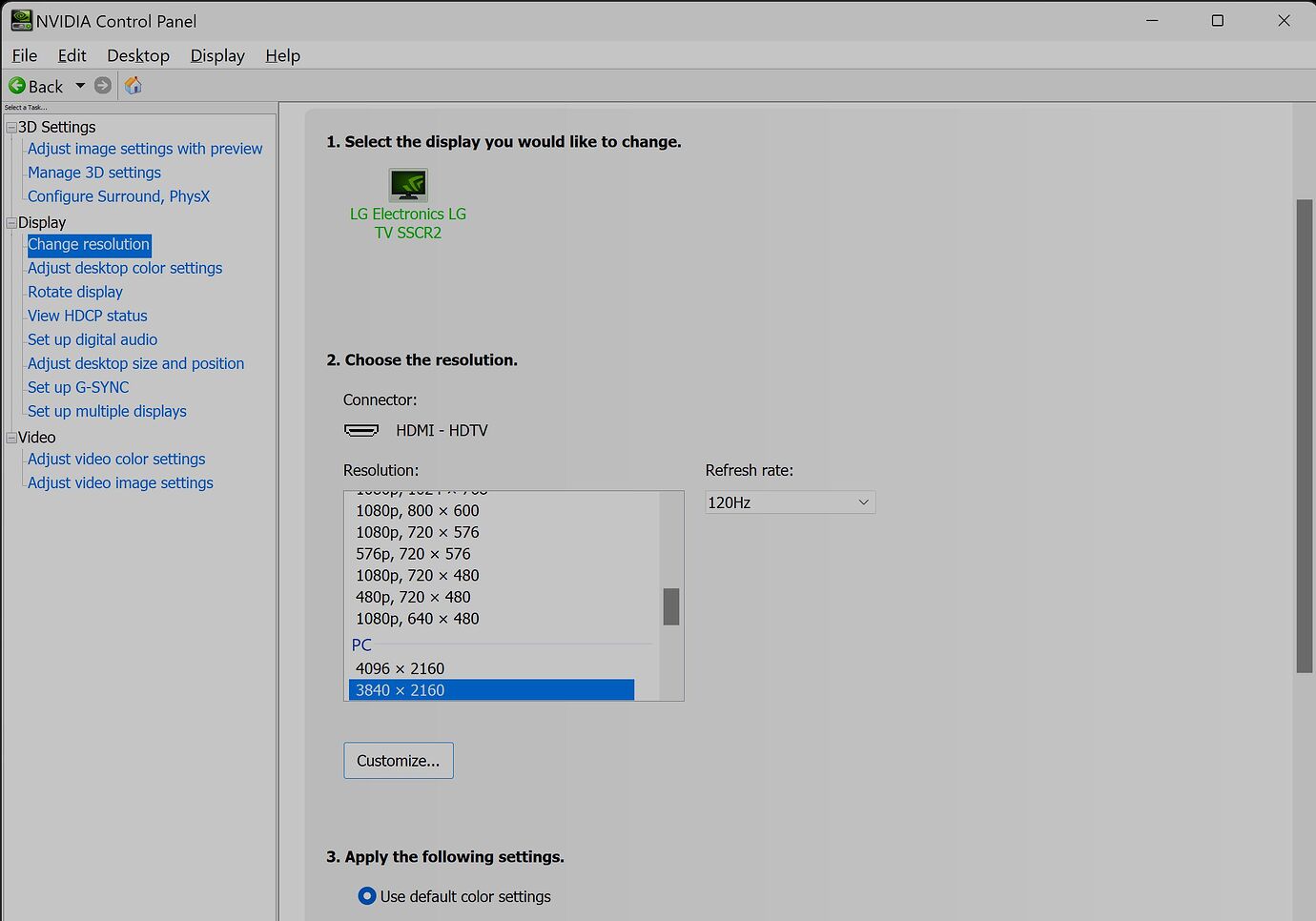This screenshot has height=921, width=1316.
Task: Open the Display menu
Action: (x=216, y=55)
